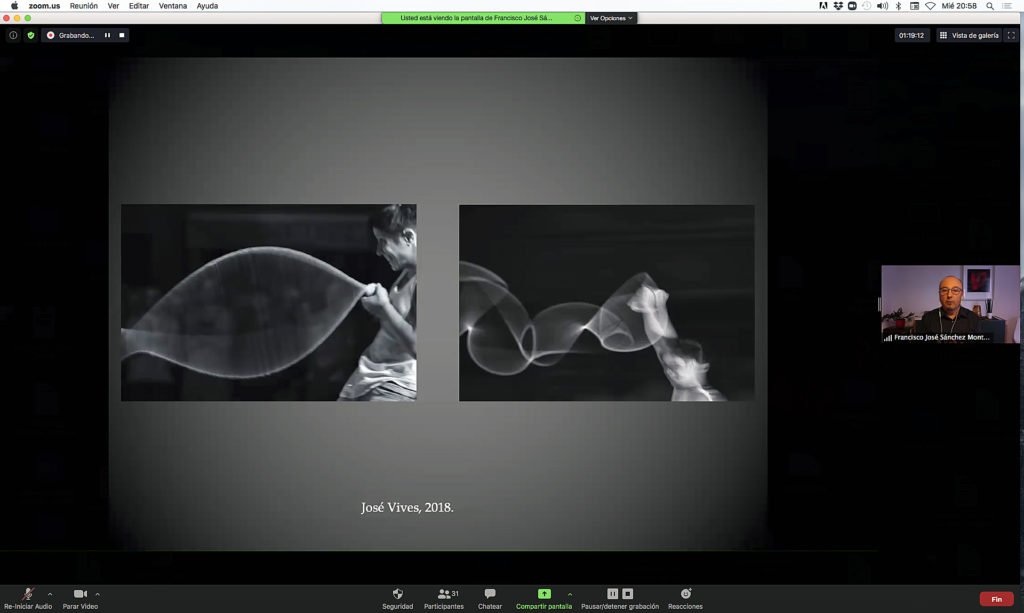Screen dimensions: 1024x613
Task: Expand audio options arrow beside microphone
Action: tap(50, 594)
